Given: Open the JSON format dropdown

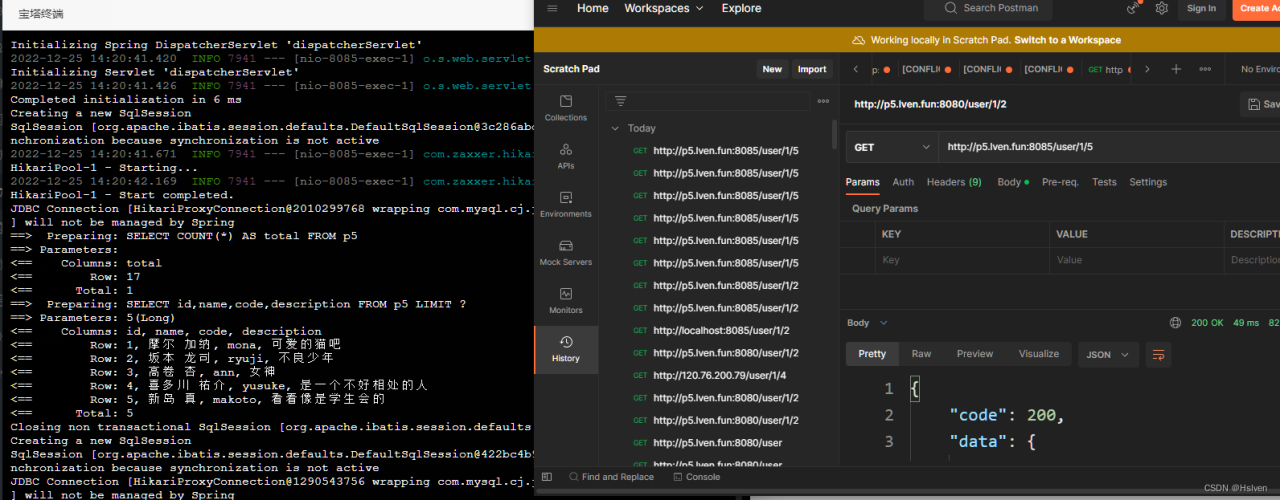Looking at the screenshot, I should pos(1108,354).
